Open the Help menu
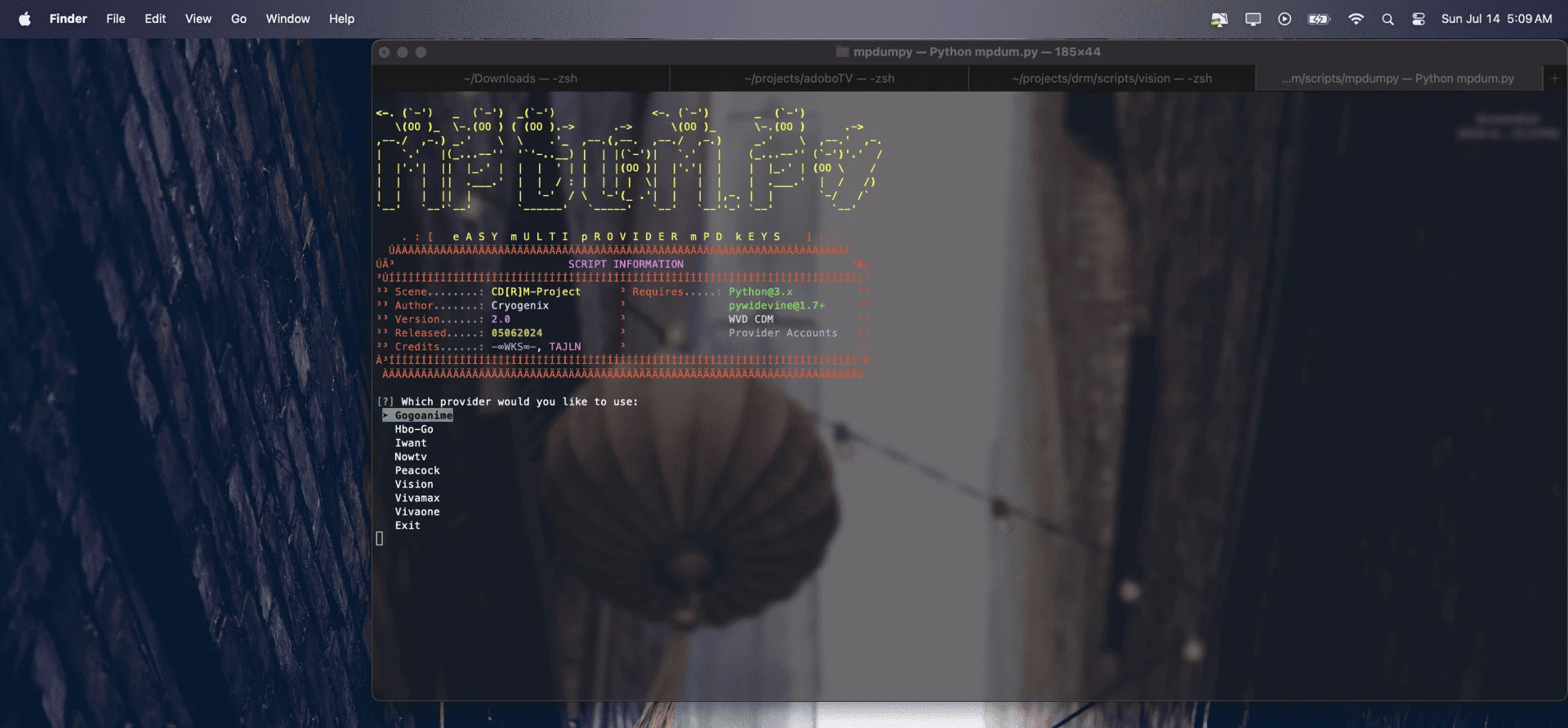 pyautogui.click(x=341, y=19)
